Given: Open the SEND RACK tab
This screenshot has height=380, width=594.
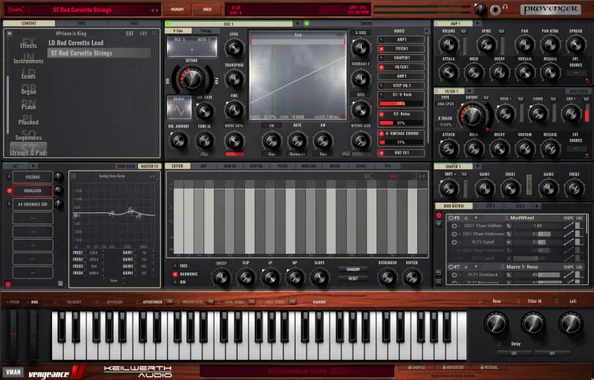Looking at the screenshot, I should (126, 166).
